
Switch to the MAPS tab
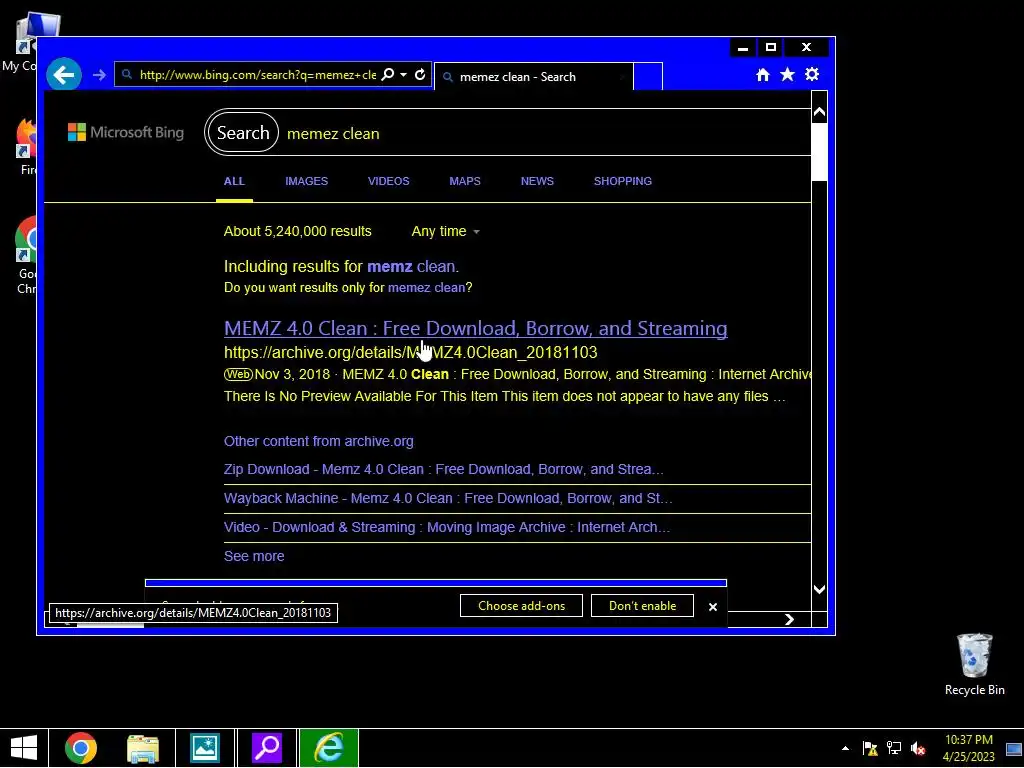pos(465,181)
